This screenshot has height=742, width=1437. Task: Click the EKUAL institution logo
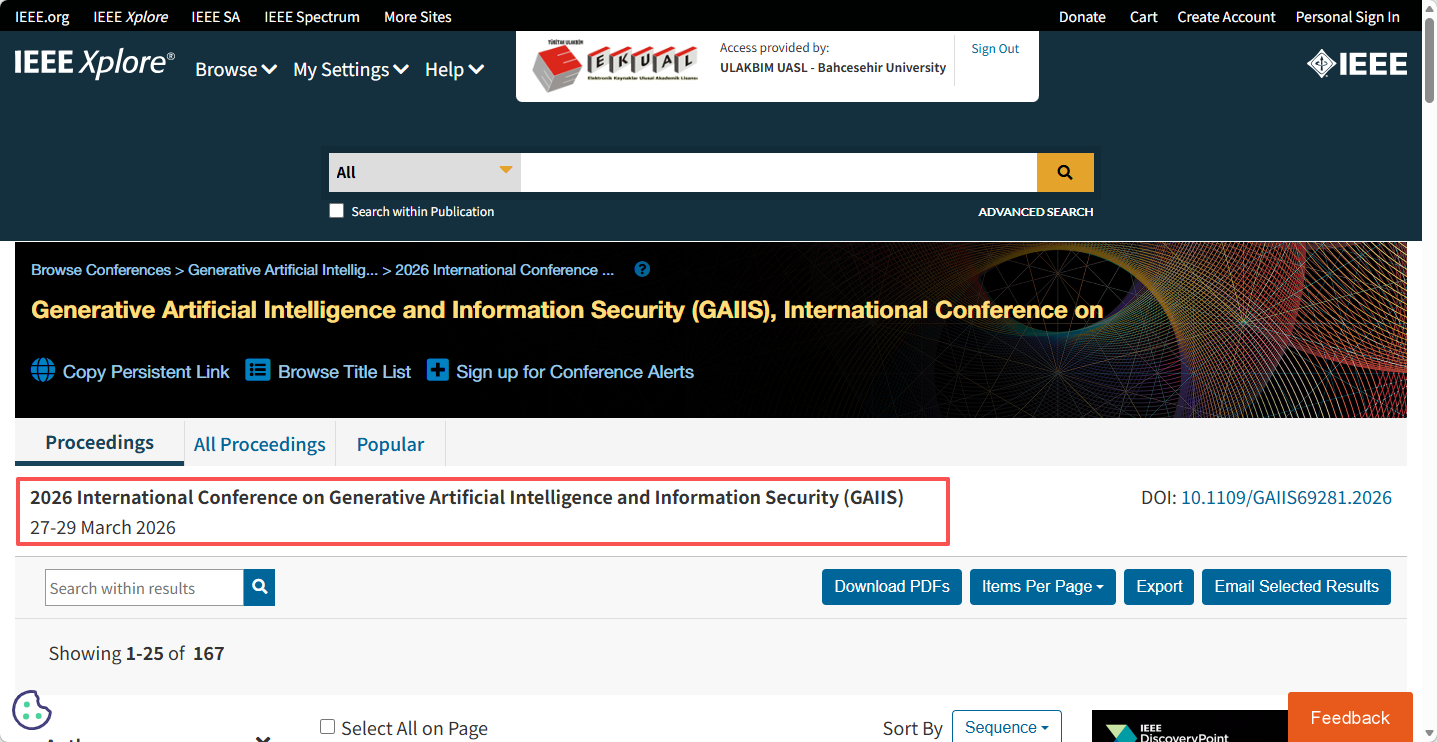pyautogui.click(x=614, y=66)
